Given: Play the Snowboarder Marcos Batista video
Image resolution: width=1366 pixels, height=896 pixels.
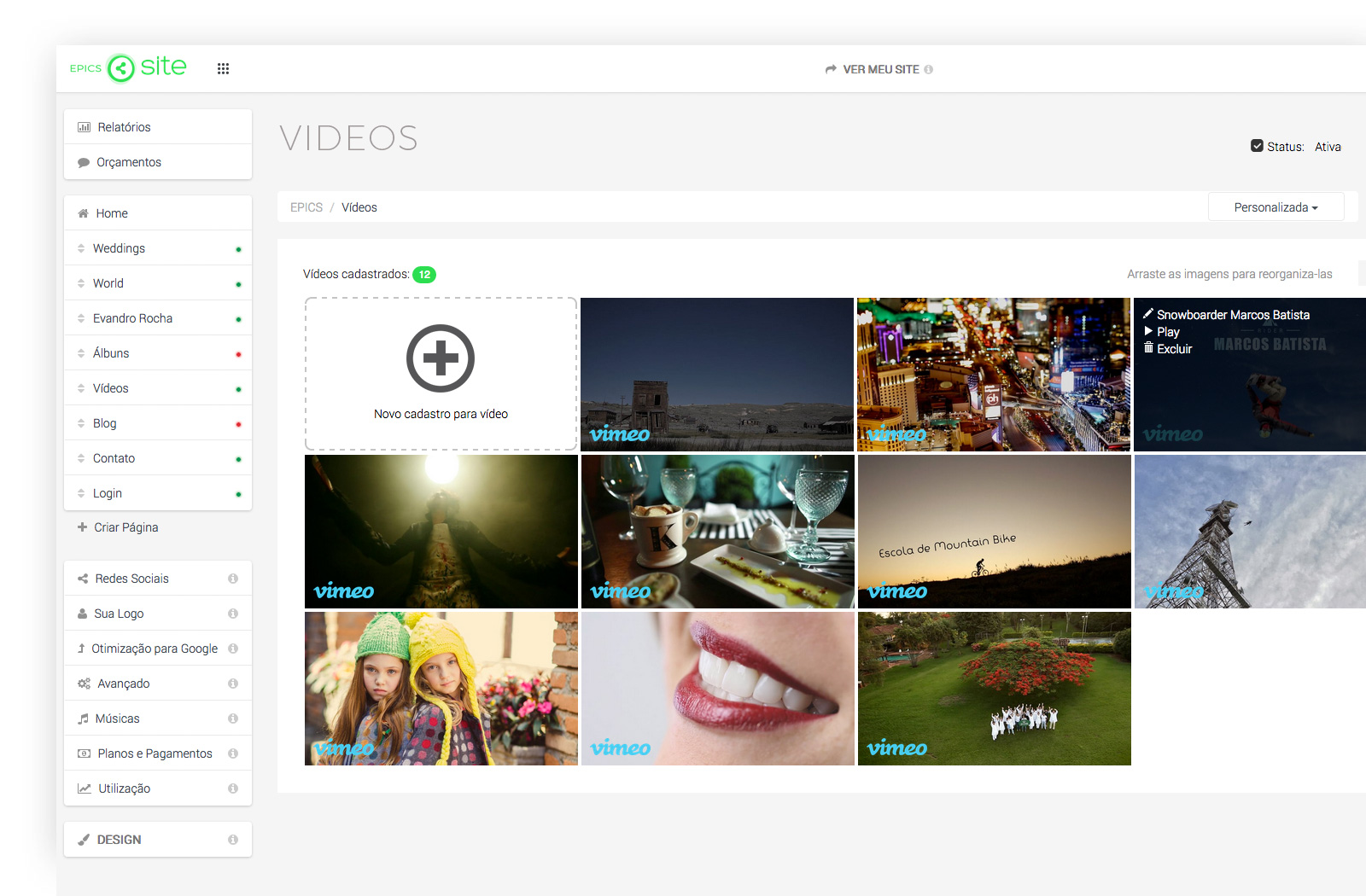Looking at the screenshot, I should click(1167, 332).
